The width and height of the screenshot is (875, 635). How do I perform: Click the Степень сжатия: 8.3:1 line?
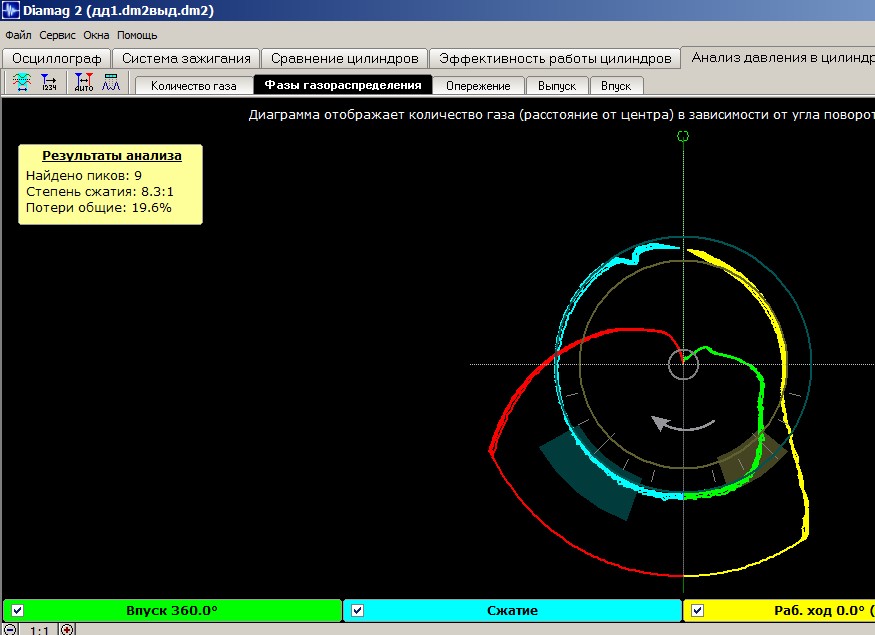(100, 191)
